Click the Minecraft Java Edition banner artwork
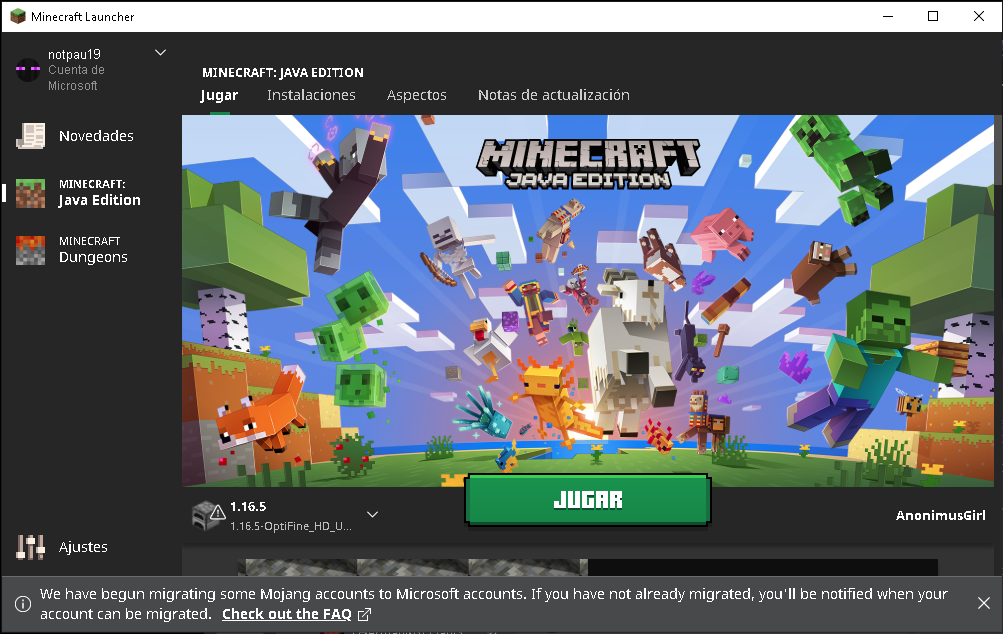This screenshot has height=634, width=1003. 588,301
